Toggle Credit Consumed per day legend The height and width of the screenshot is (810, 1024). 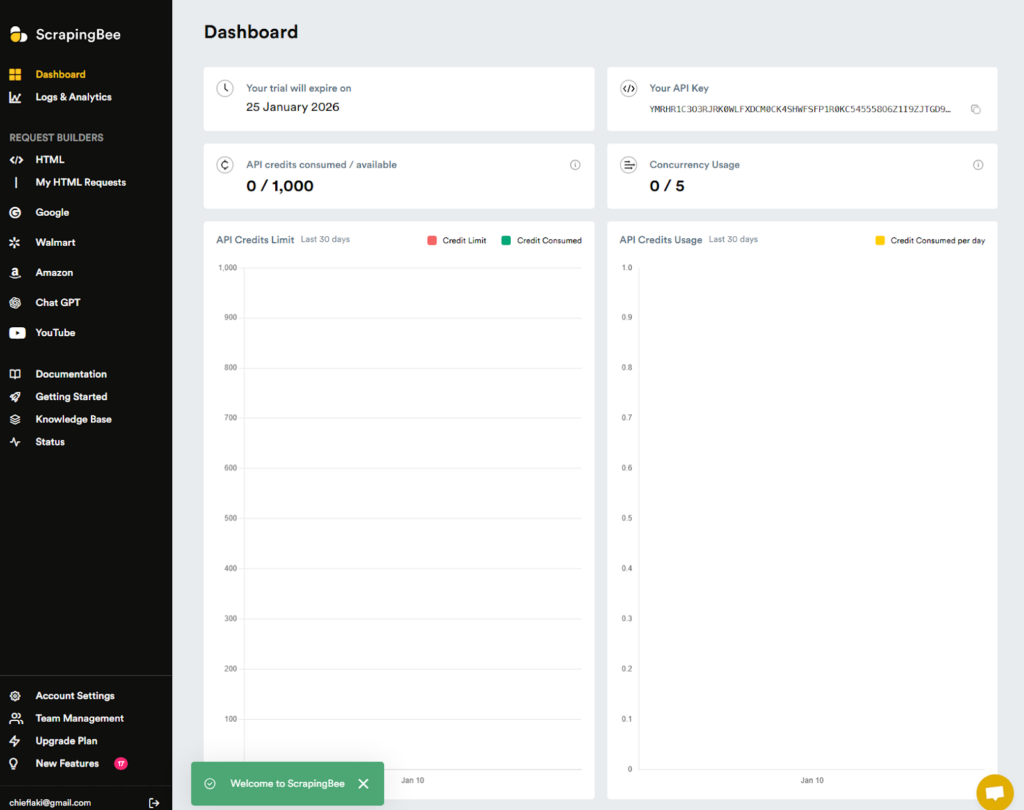[930, 241]
